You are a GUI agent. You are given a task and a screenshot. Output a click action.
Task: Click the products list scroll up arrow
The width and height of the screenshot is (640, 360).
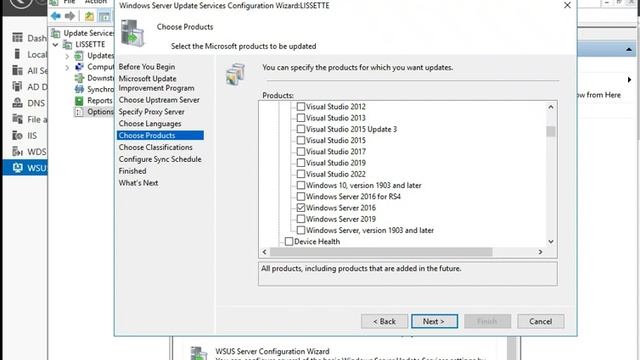click(x=551, y=107)
